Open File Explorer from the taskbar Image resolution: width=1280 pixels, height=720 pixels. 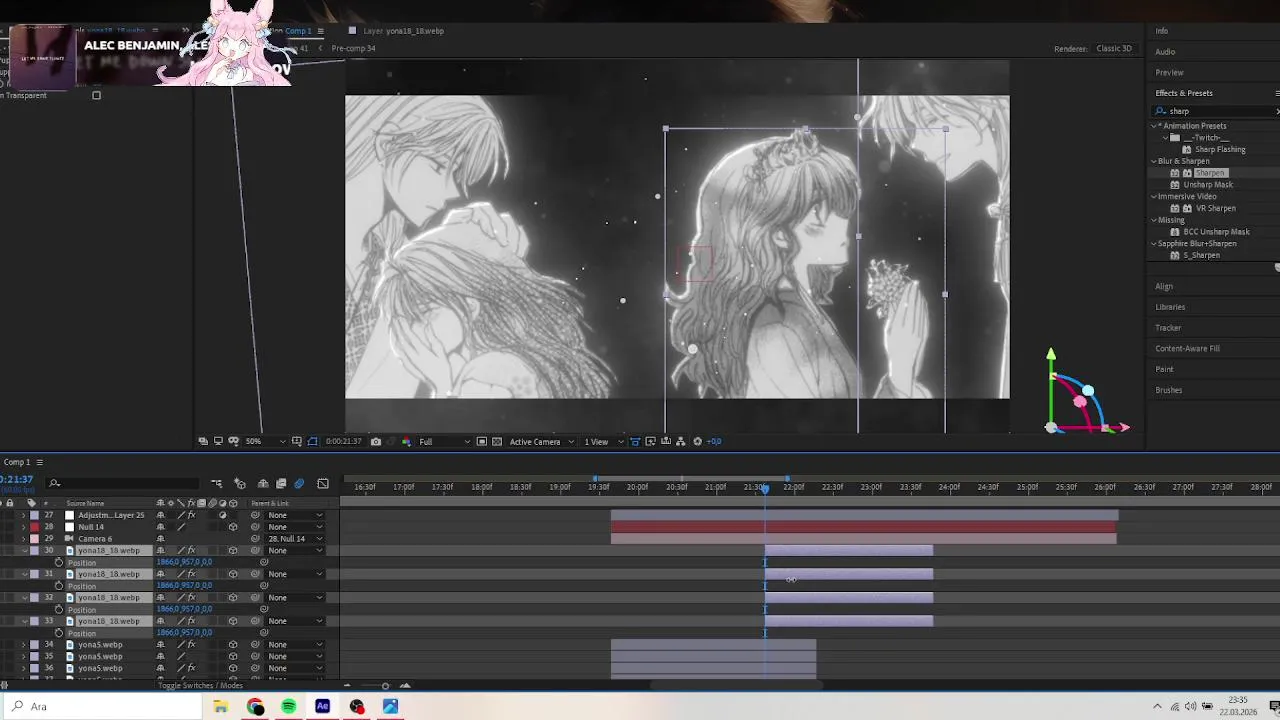221,707
